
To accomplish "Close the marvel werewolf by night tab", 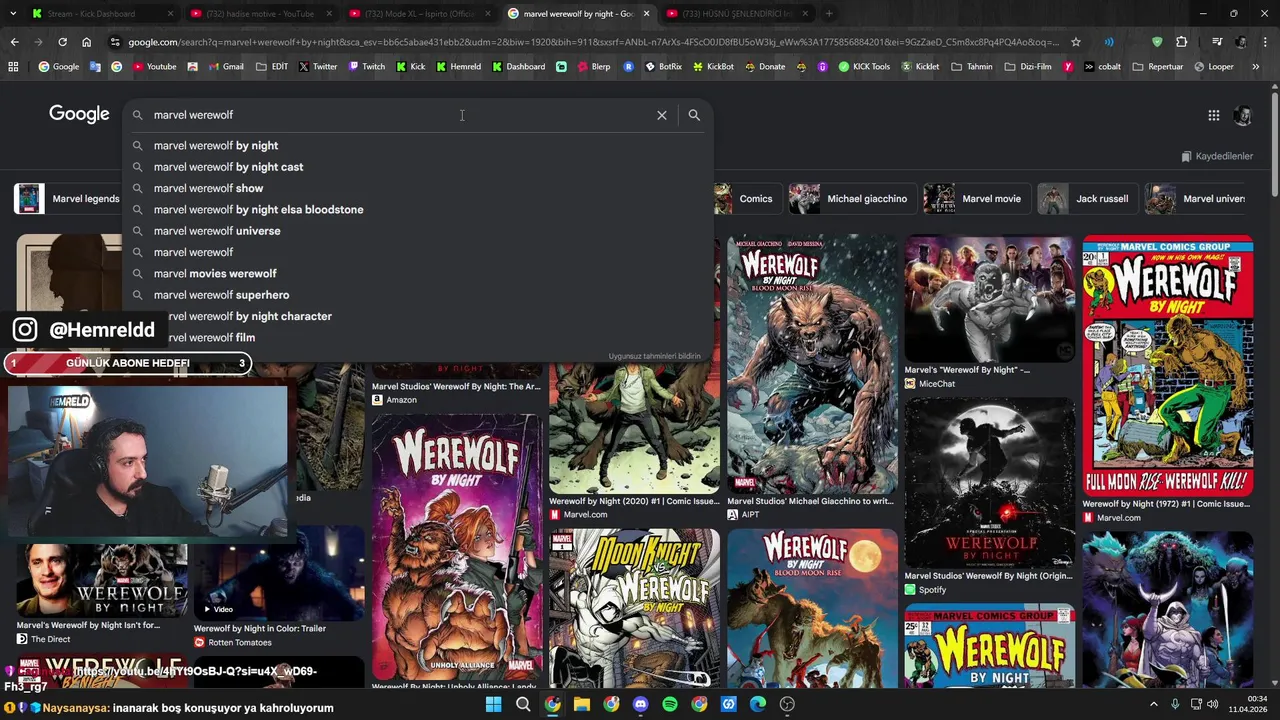I will 646,14.
